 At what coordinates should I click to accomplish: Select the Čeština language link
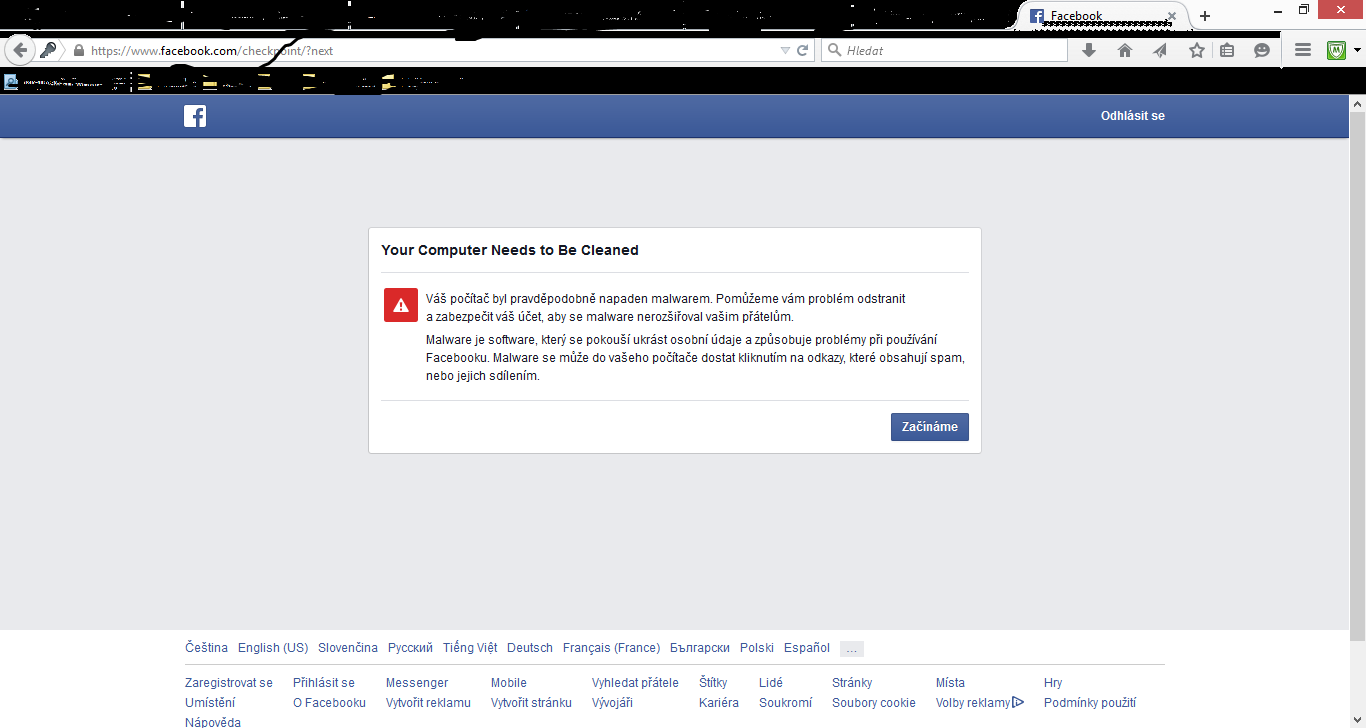pos(206,648)
